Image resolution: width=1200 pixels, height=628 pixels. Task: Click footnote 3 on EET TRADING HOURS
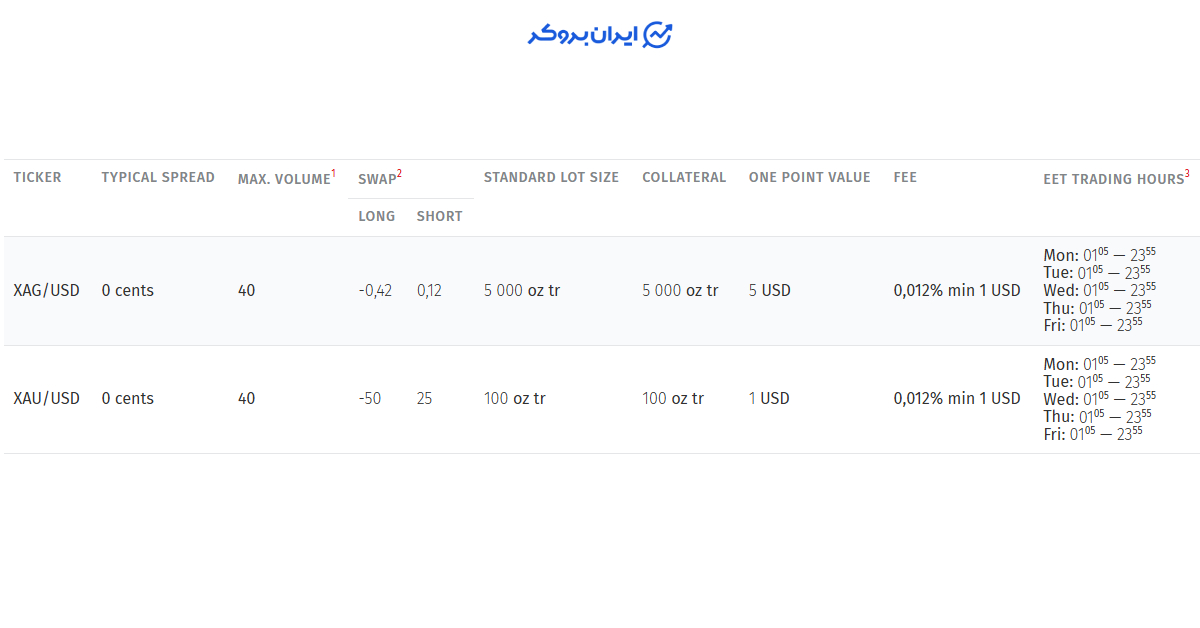pyautogui.click(x=1186, y=172)
